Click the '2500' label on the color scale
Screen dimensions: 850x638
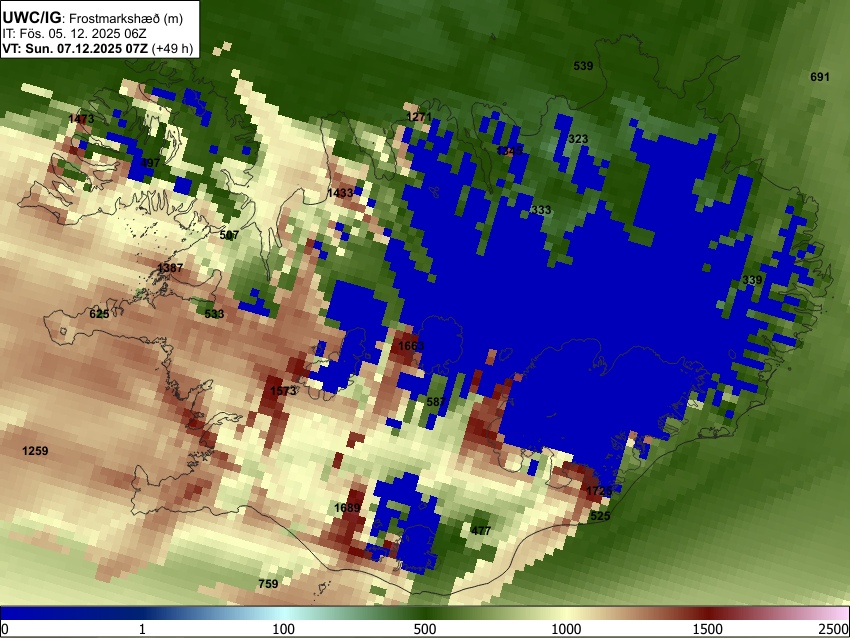pyautogui.click(x=834, y=629)
